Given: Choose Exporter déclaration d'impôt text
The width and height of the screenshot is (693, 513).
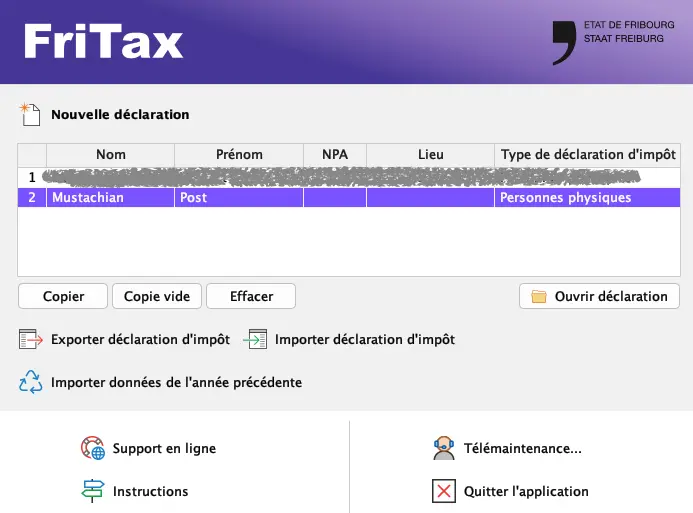Looking at the screenshot, I should click(x=140, y=339).
